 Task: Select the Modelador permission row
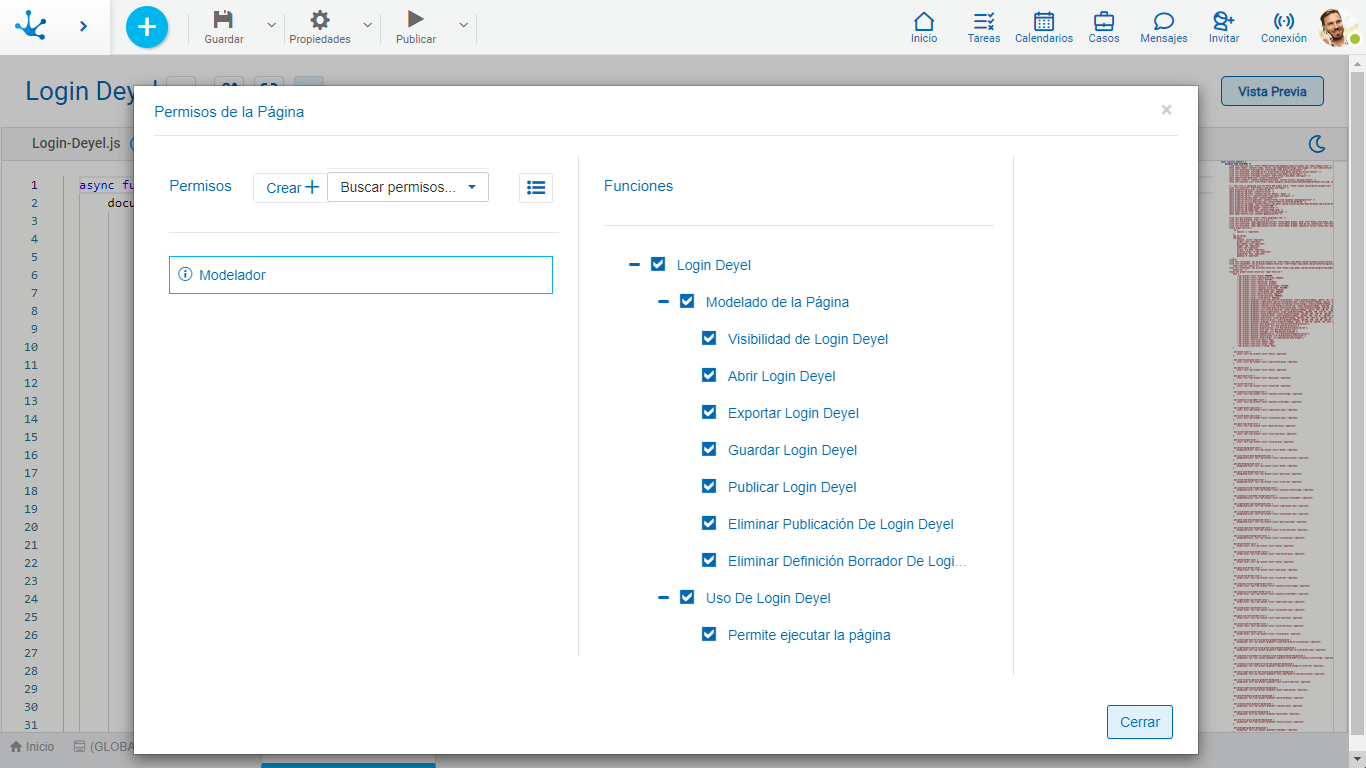pyautogui.click(x=361, y=275)
